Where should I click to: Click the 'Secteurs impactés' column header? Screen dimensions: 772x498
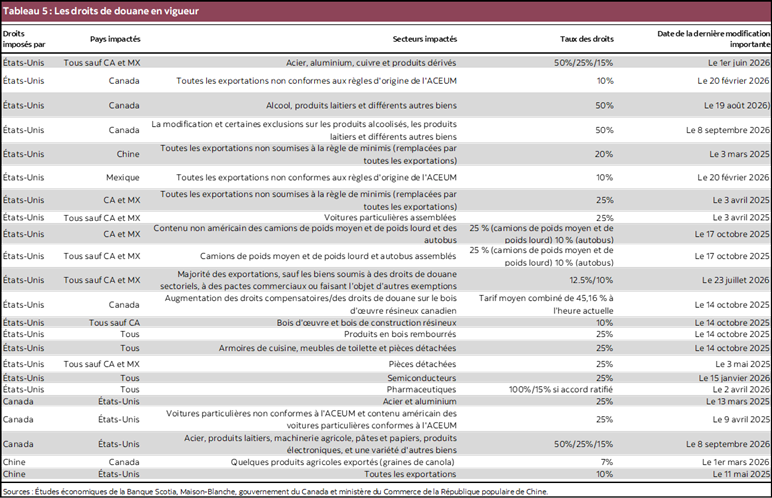point(425,39)
